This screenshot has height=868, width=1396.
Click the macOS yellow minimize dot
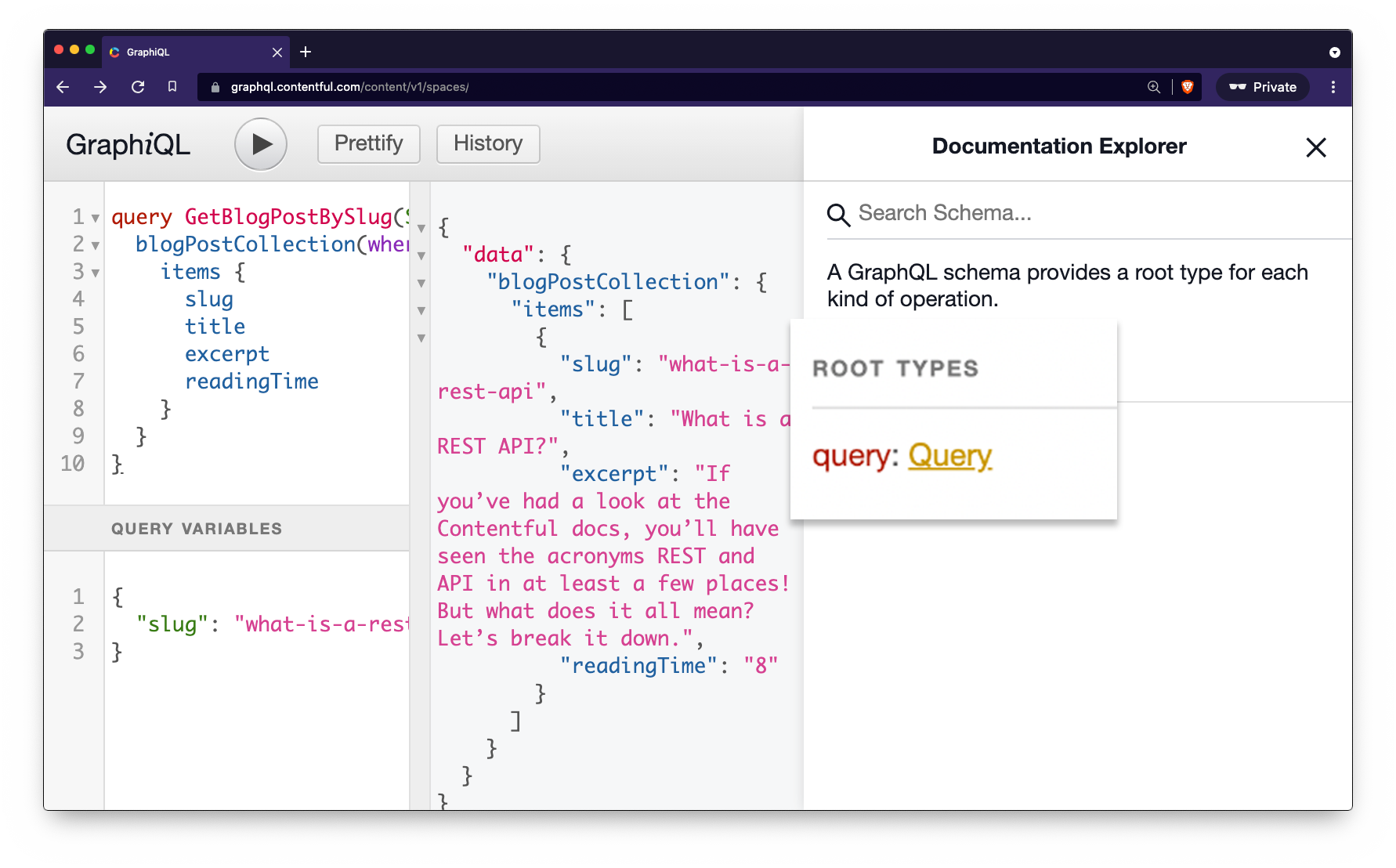74,49
